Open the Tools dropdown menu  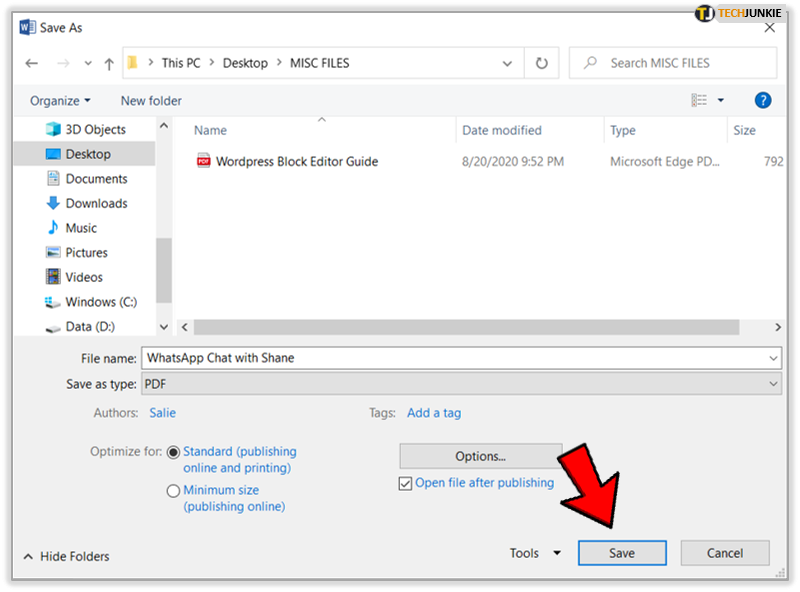(x=534, y=553)
